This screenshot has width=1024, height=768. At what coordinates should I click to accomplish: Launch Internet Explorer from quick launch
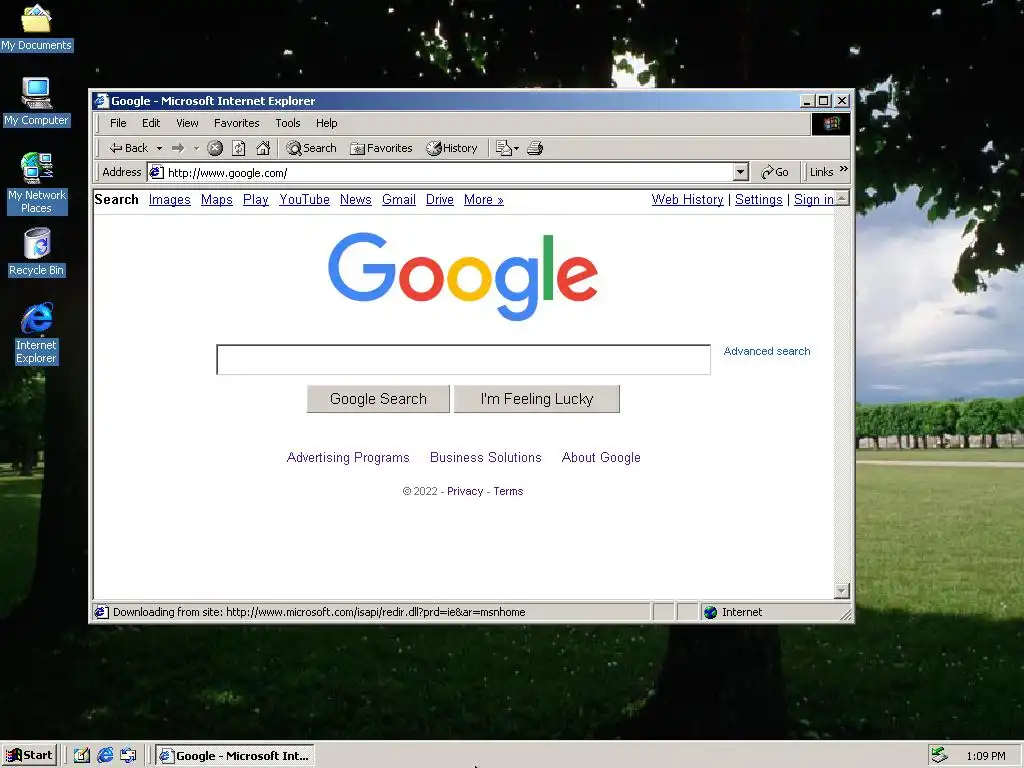105,756
